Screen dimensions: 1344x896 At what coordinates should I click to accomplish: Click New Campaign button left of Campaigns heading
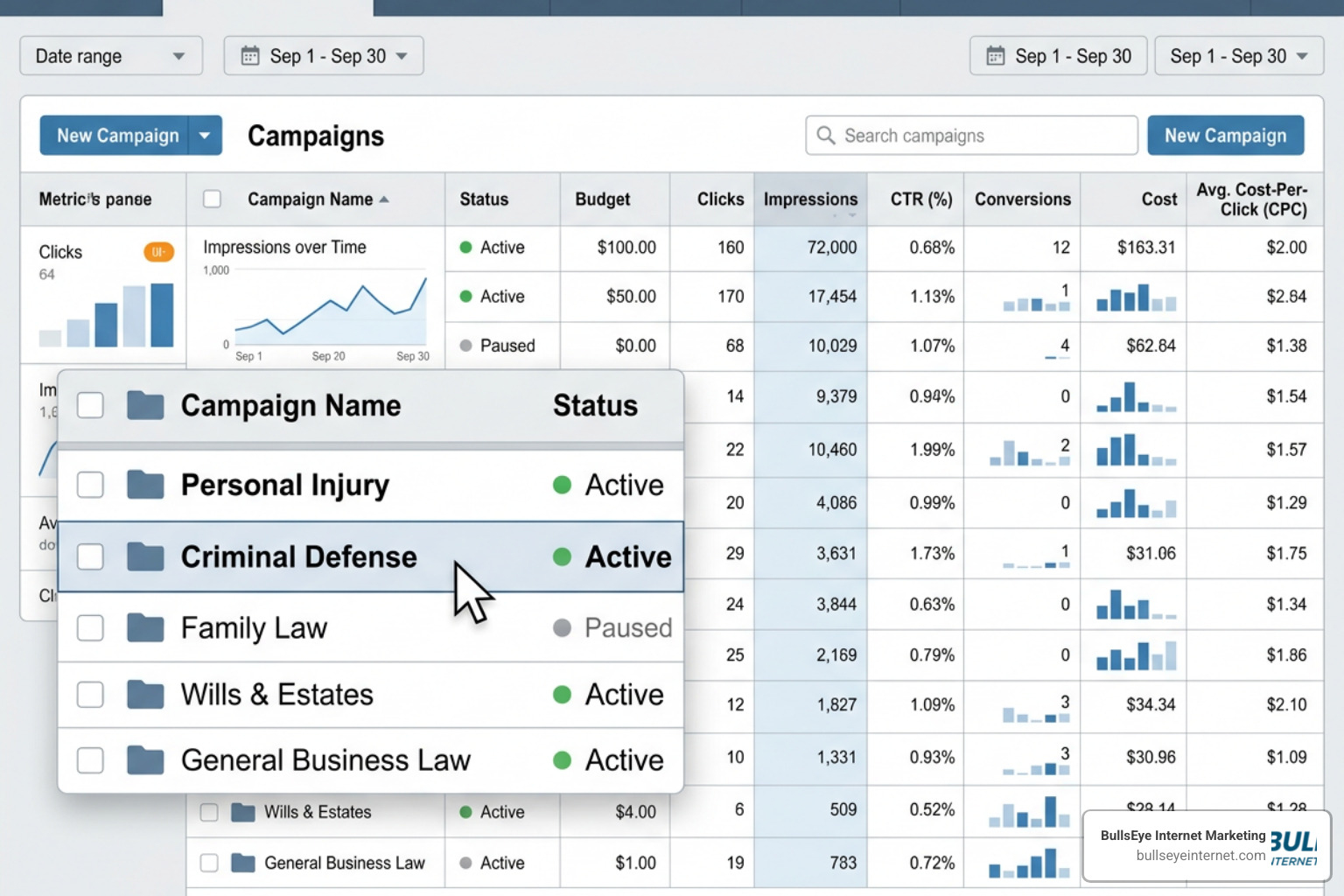click(114, 136)
